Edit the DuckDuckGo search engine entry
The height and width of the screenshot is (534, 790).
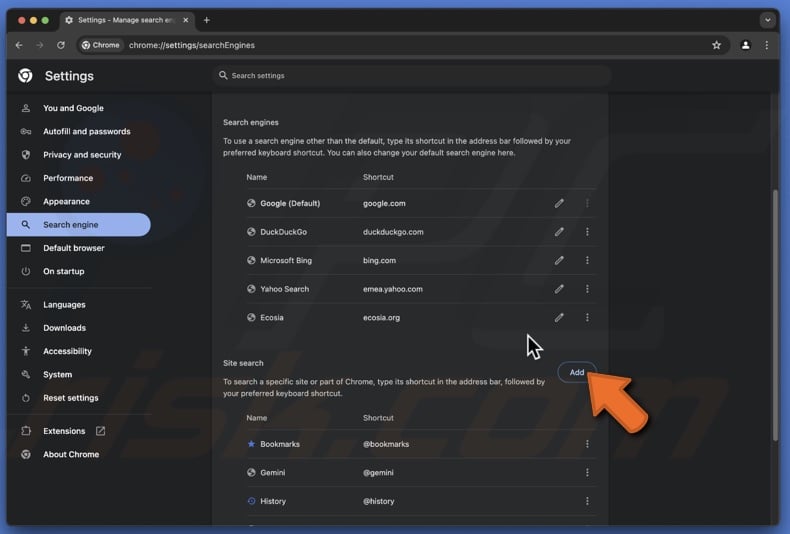pyautogui.click(x=559, y=232)
